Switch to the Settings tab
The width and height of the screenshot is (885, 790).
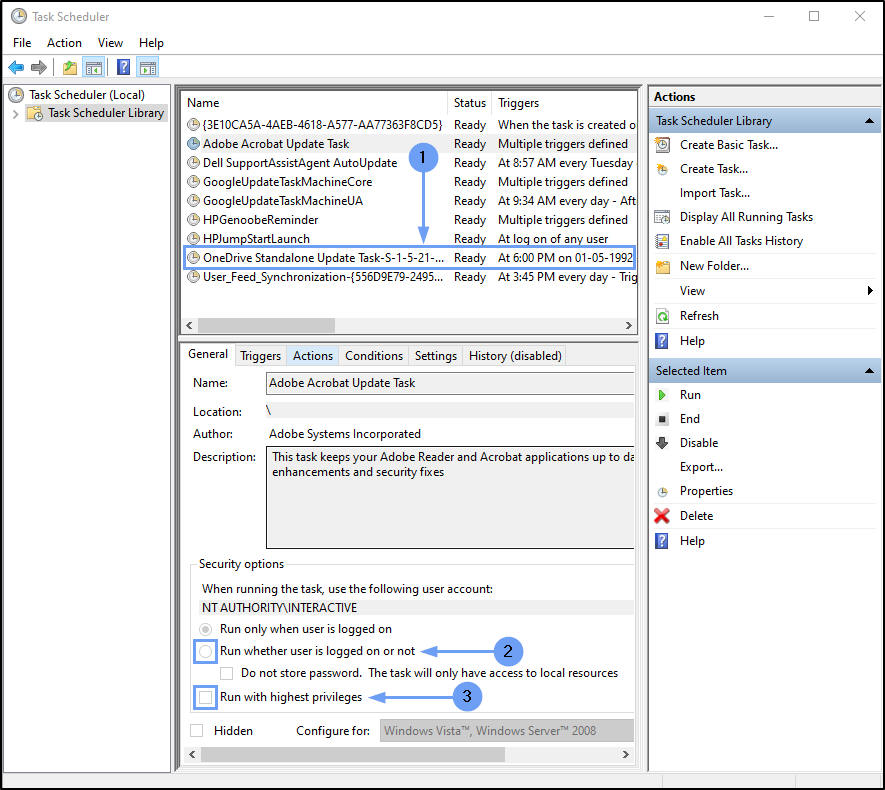[435, 356]
